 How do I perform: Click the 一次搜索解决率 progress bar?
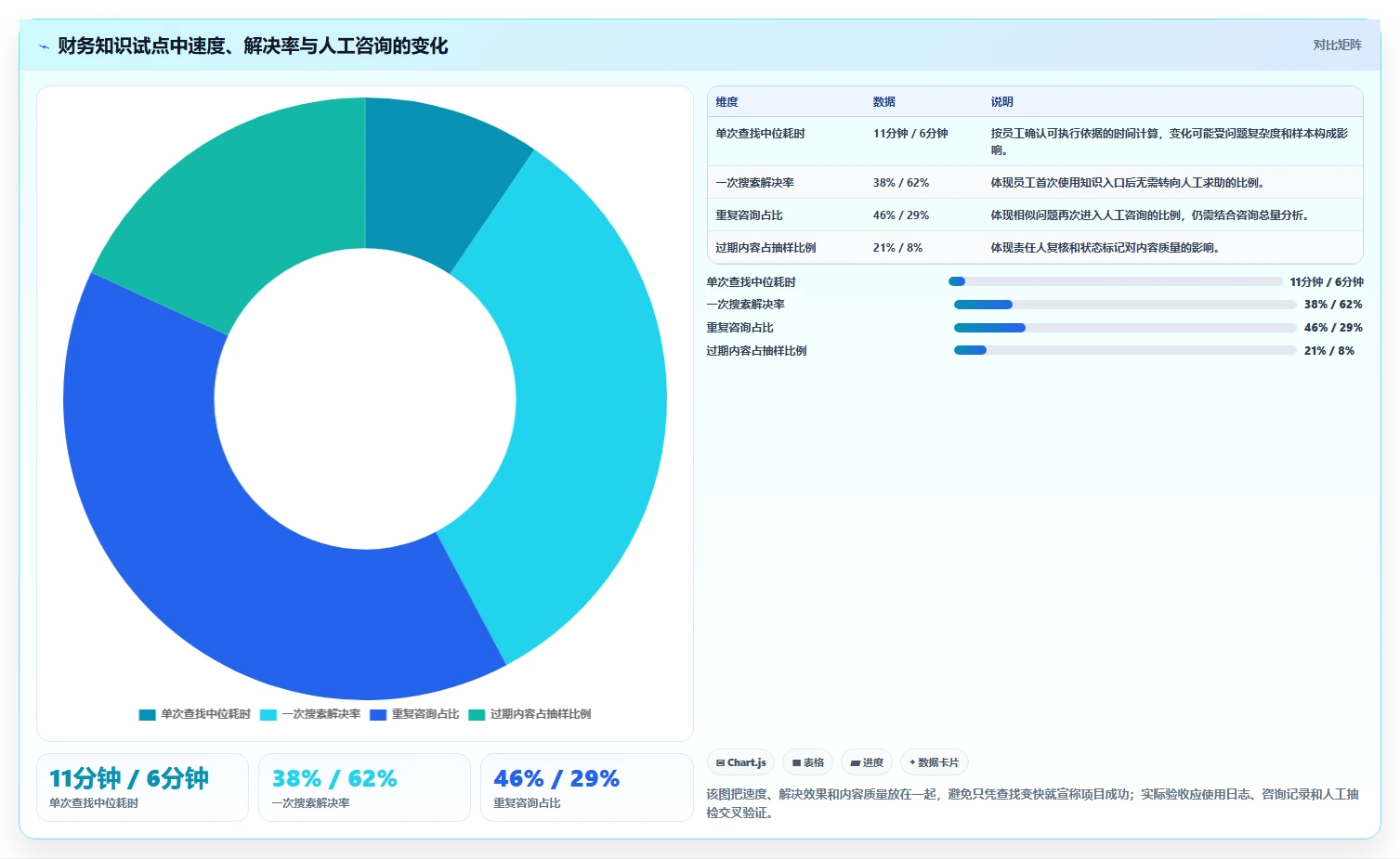(x=1125, y=305)
